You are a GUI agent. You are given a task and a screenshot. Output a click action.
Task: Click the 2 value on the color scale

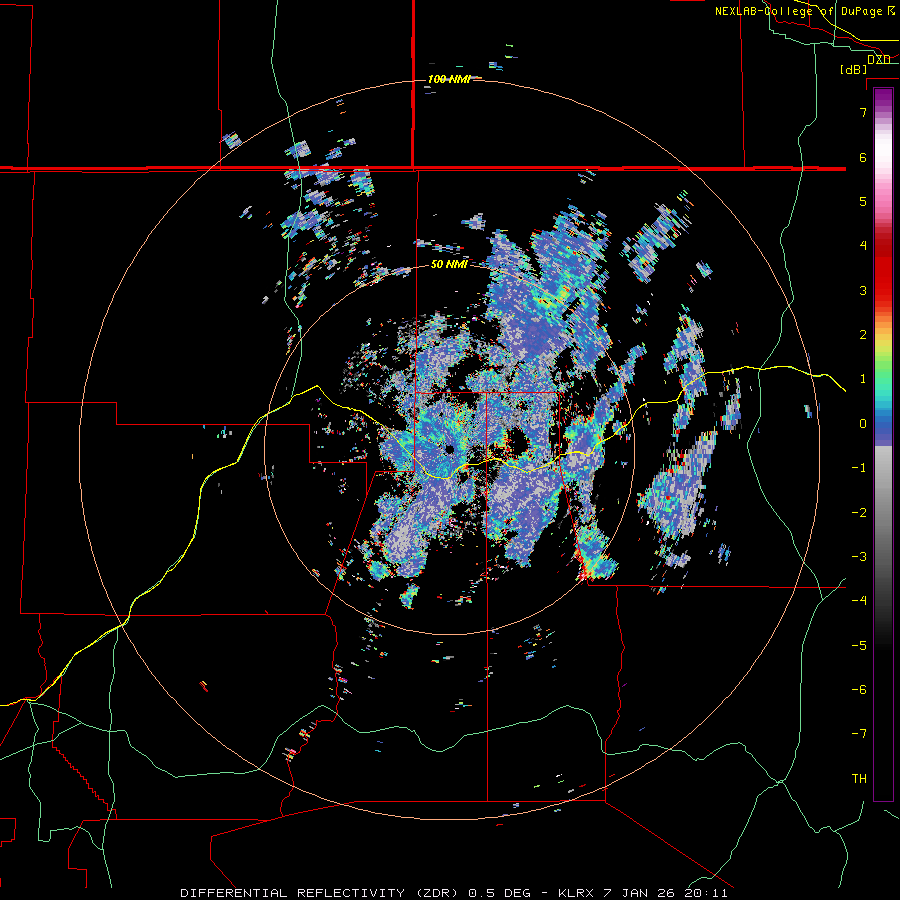click(x=863, y=335)
